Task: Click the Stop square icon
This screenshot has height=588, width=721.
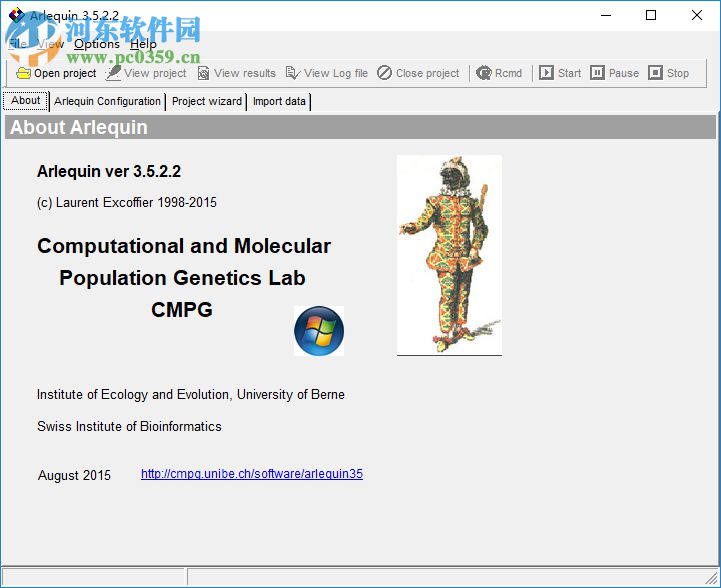Action: click(x=655, y=73)
